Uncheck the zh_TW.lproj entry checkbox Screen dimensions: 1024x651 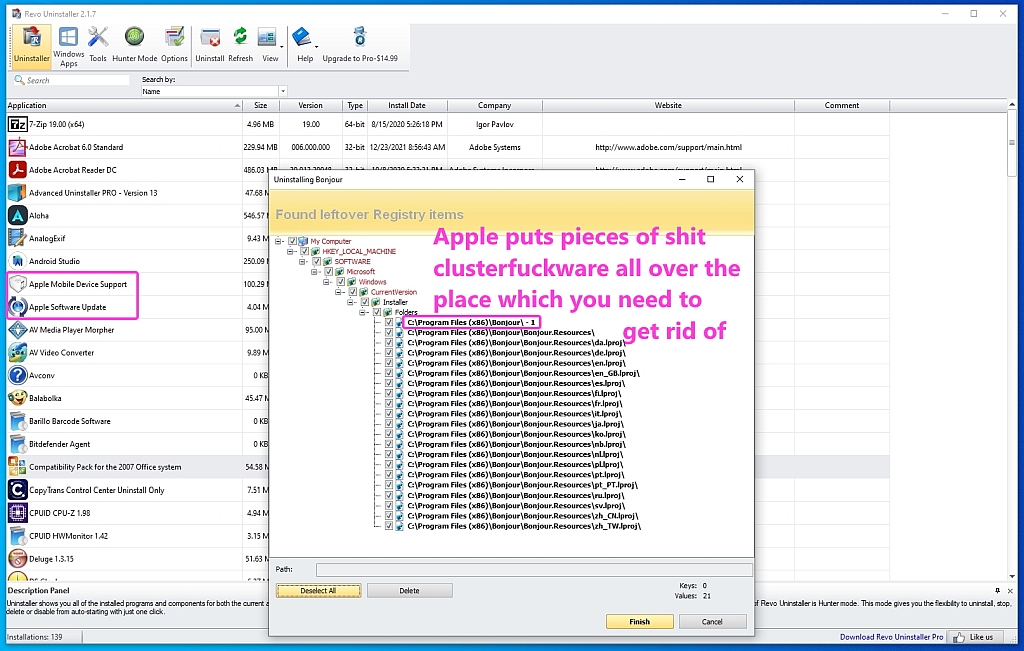tap(389, 526)
